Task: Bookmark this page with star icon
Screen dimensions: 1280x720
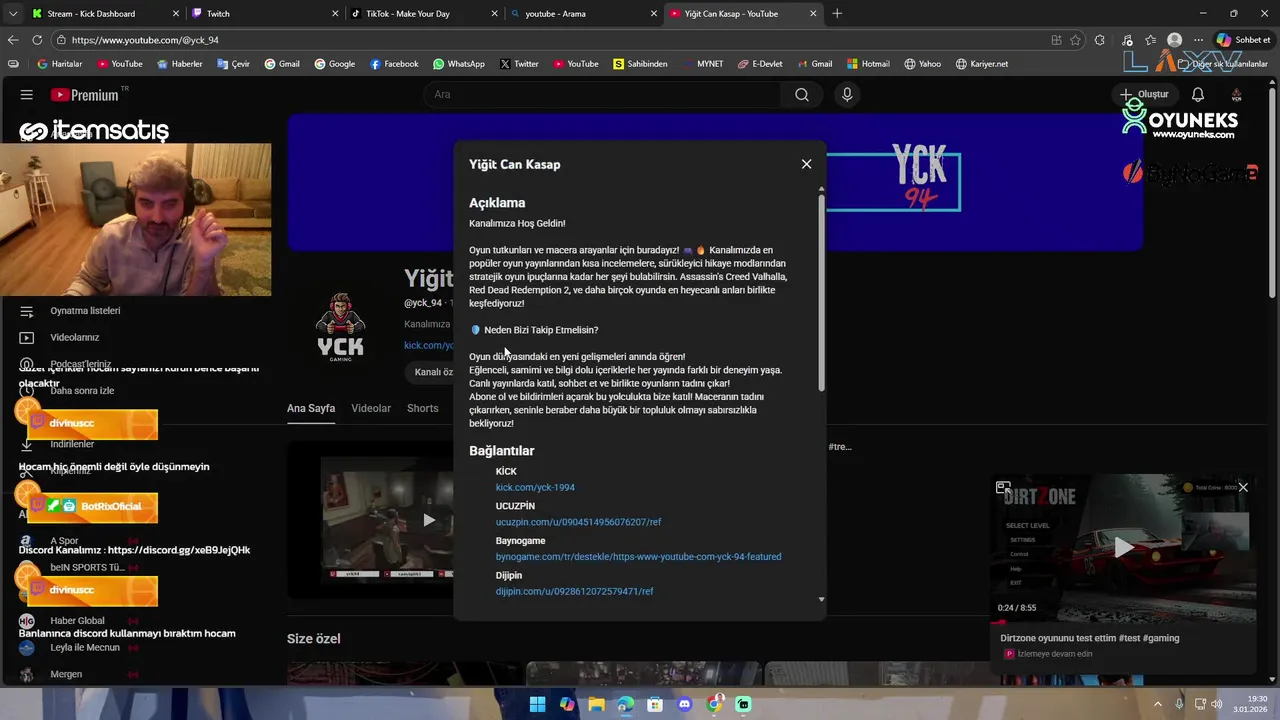Action: click(1075, 40)
